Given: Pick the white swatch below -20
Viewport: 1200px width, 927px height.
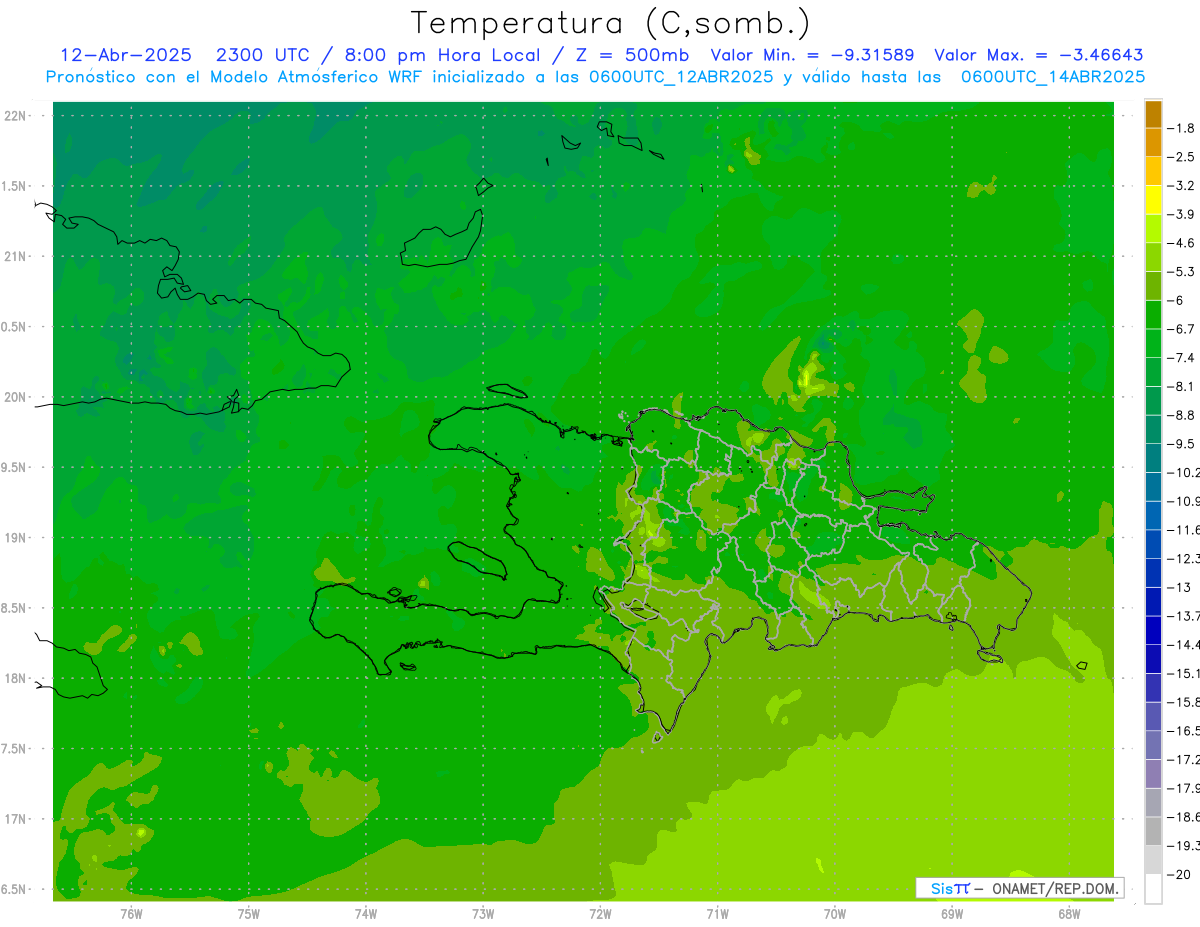Looking at the screenshot, I should [1153, 889].
